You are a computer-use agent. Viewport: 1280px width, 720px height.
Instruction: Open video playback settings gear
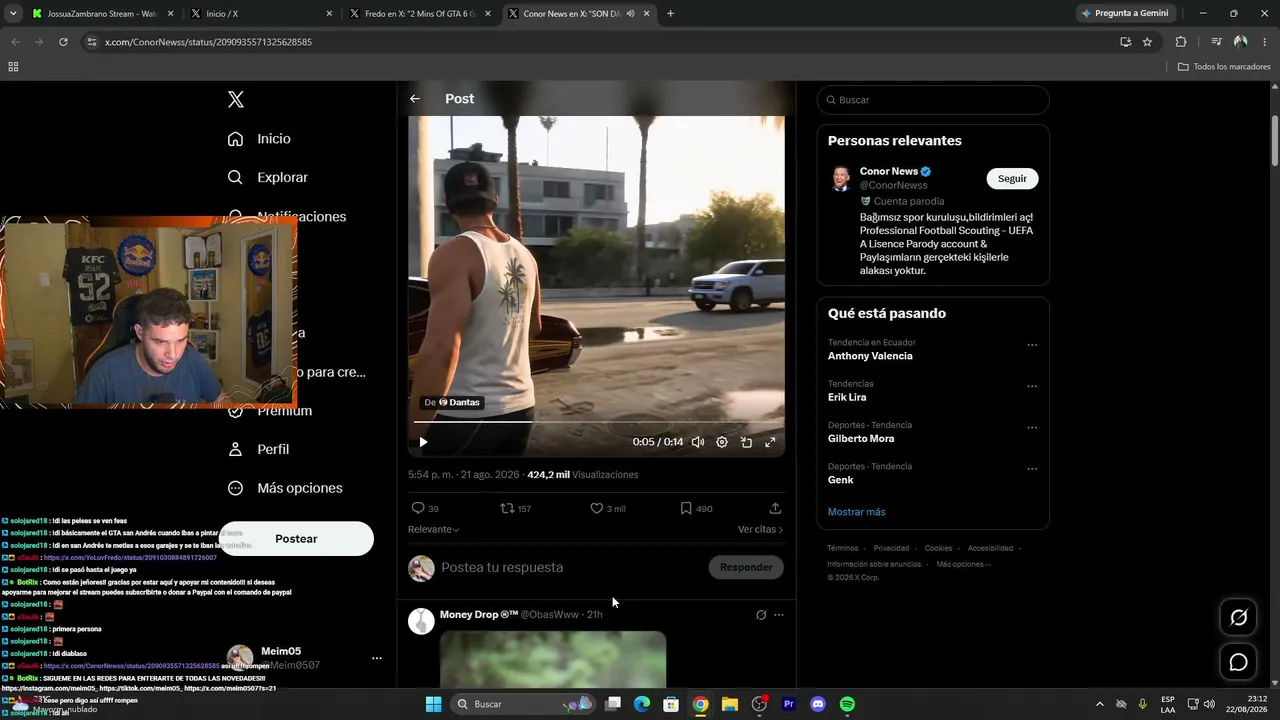point(722,442)
